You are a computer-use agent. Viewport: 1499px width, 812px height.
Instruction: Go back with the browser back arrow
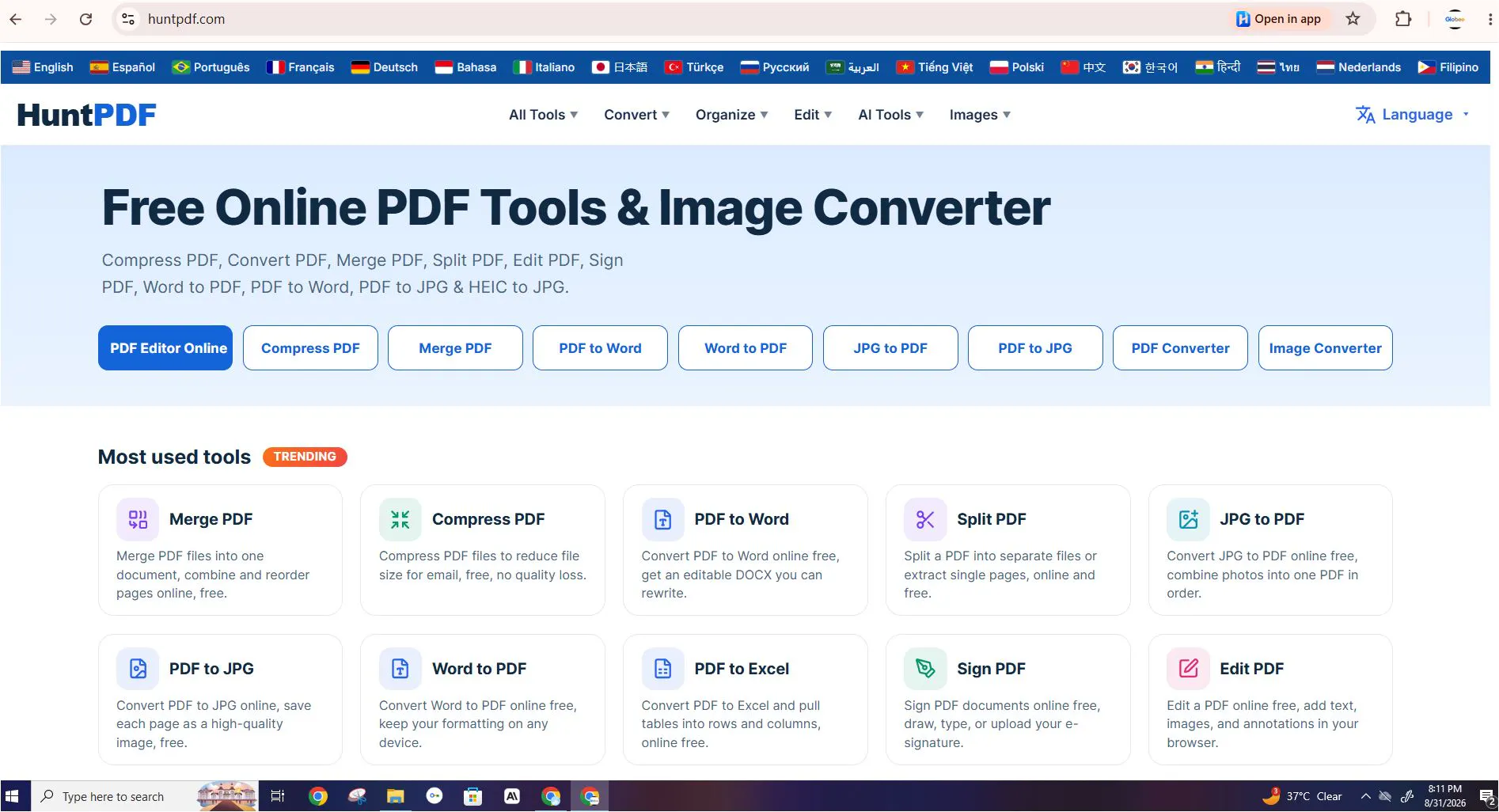(x=16, y=19)
